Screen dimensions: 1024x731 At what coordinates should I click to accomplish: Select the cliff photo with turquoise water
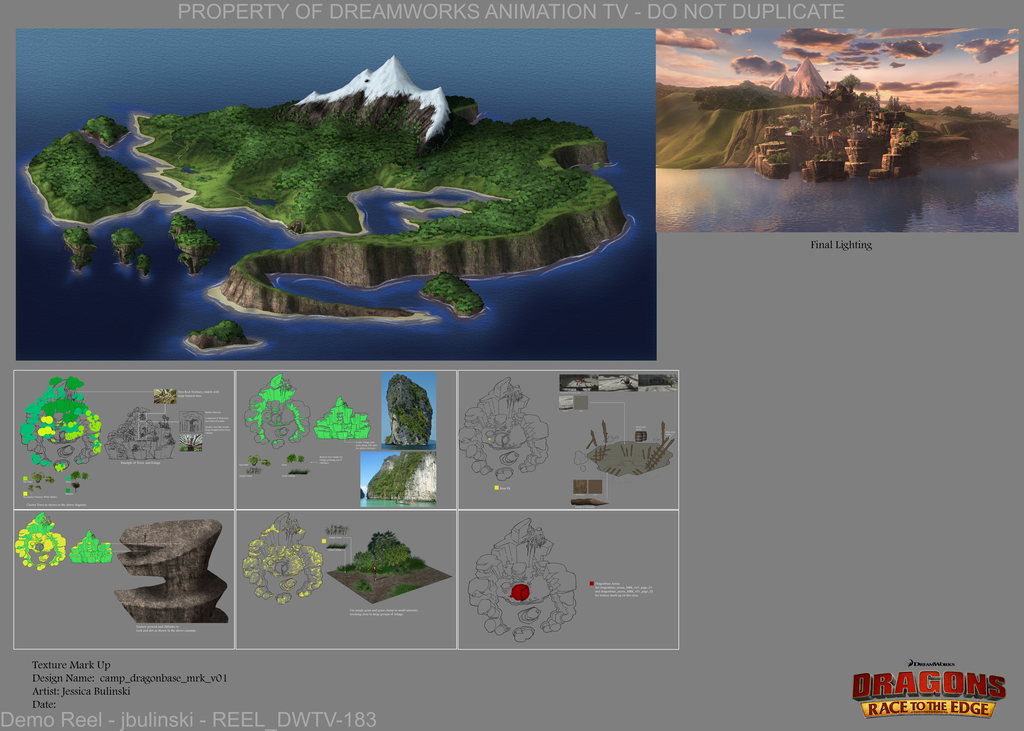(x=398, y=479)
